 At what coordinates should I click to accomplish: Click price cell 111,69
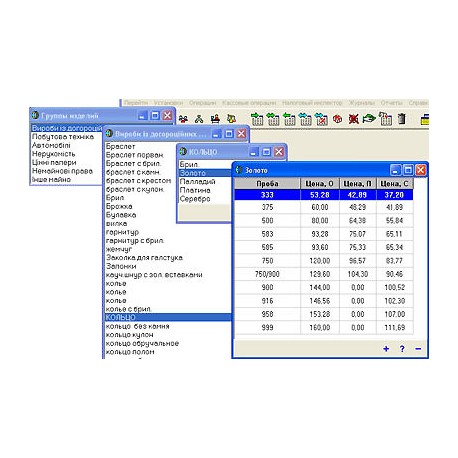pyautogui.click(x=395, y=327)
